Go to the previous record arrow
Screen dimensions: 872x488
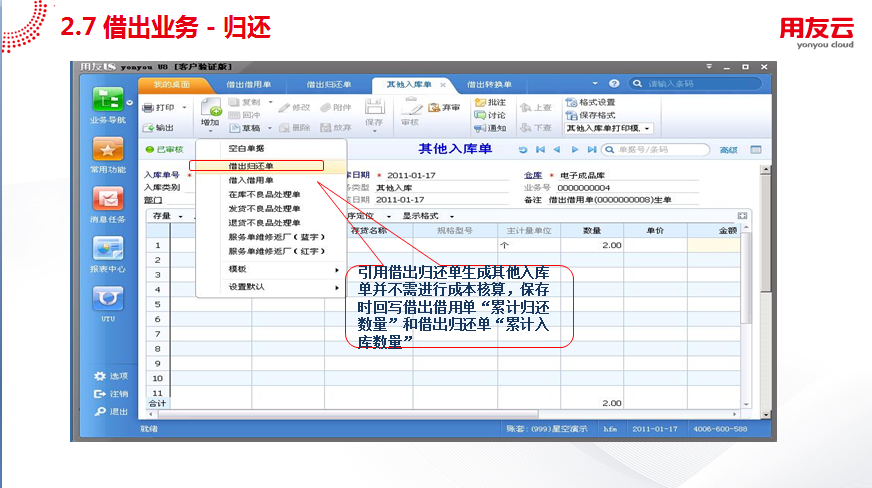point(557,150)
